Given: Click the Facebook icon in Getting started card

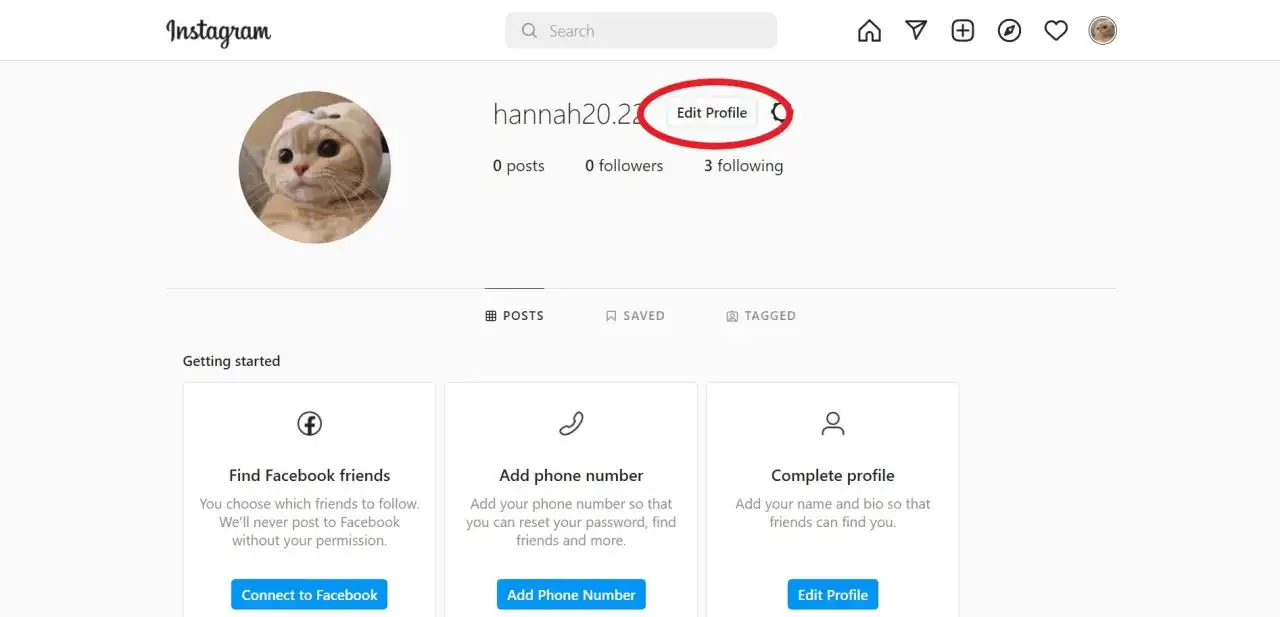Looking at the screenshot, I should (x=309, y=424).
